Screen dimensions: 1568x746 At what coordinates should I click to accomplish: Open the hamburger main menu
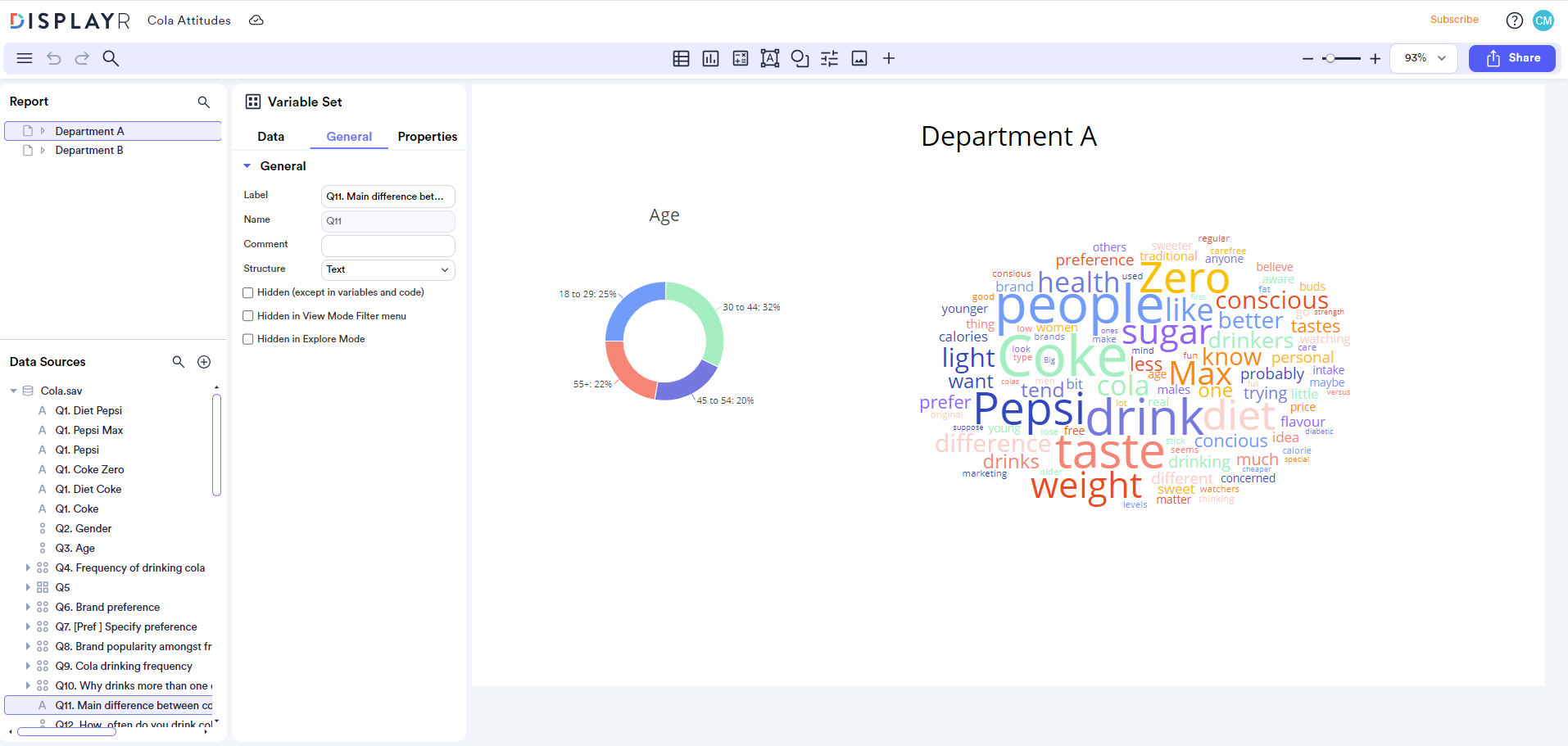25,58
